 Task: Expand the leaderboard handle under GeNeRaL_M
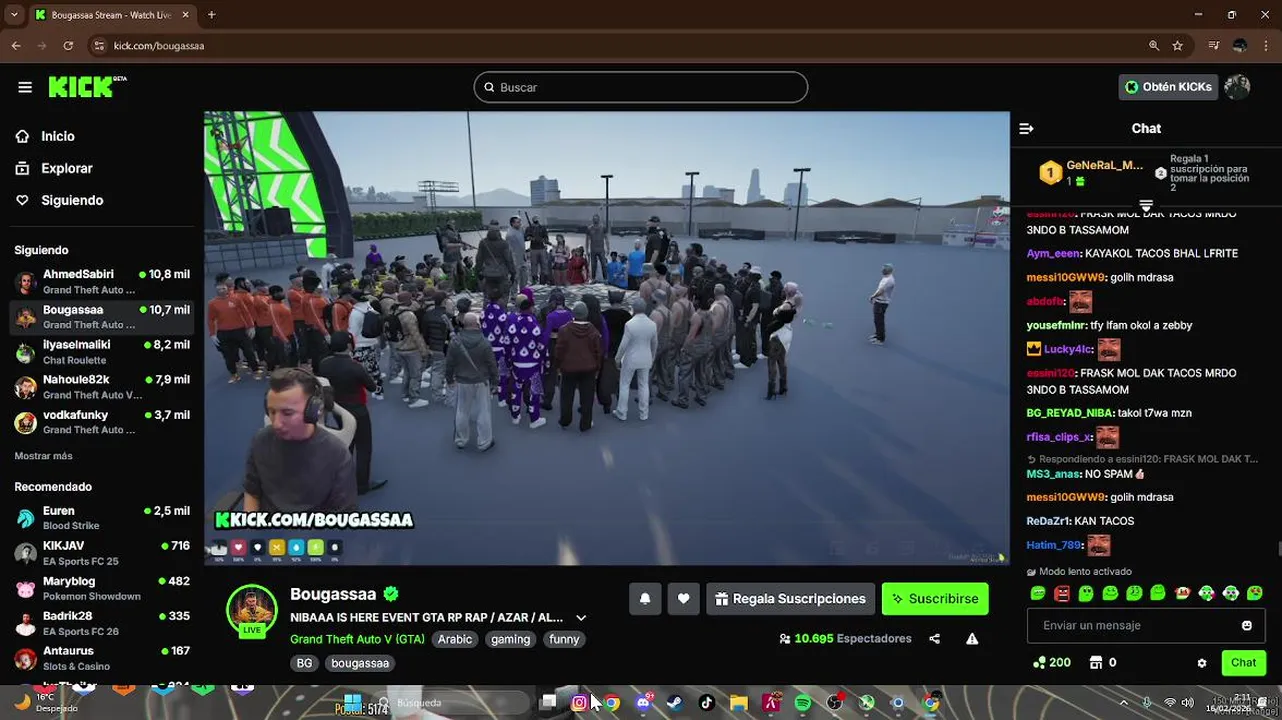pyautogui.click(x=1146, y=205)
